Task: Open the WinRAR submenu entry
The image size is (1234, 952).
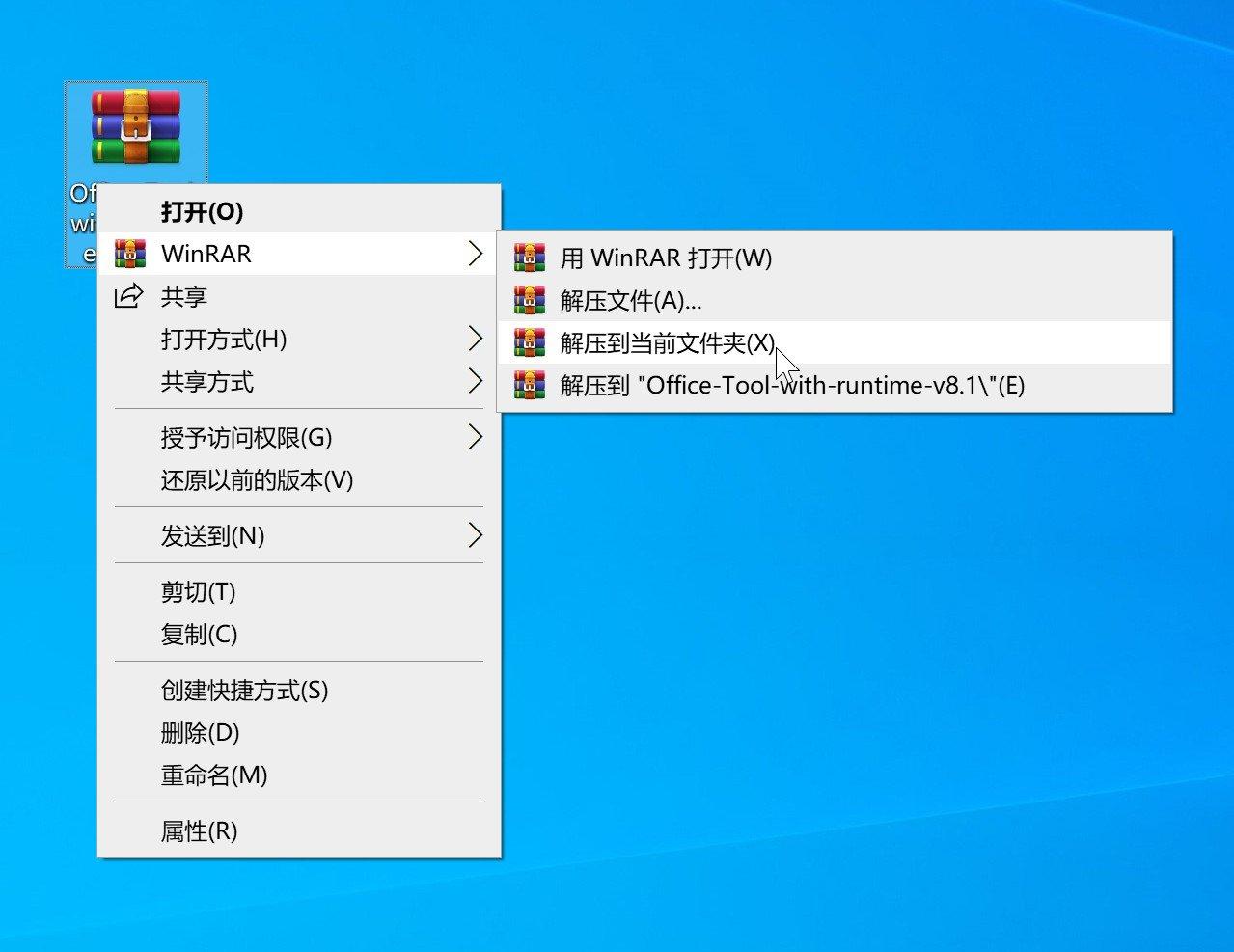Action: pos(299,254)
